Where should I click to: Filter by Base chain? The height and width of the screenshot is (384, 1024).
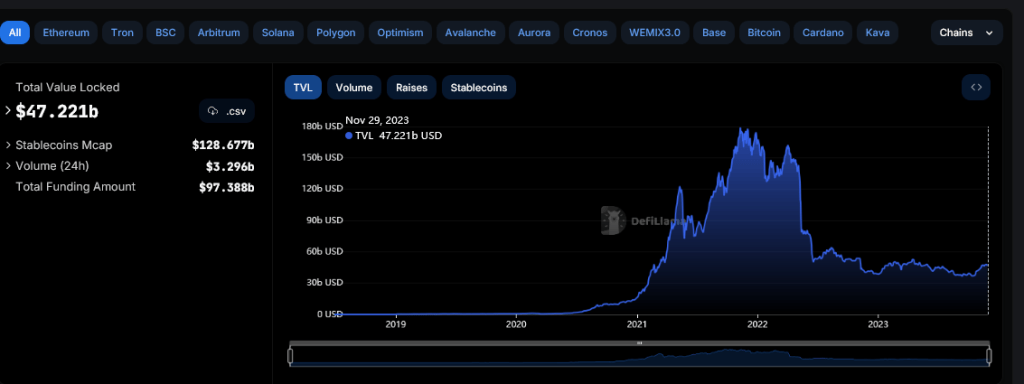click(x=714, y=33)
